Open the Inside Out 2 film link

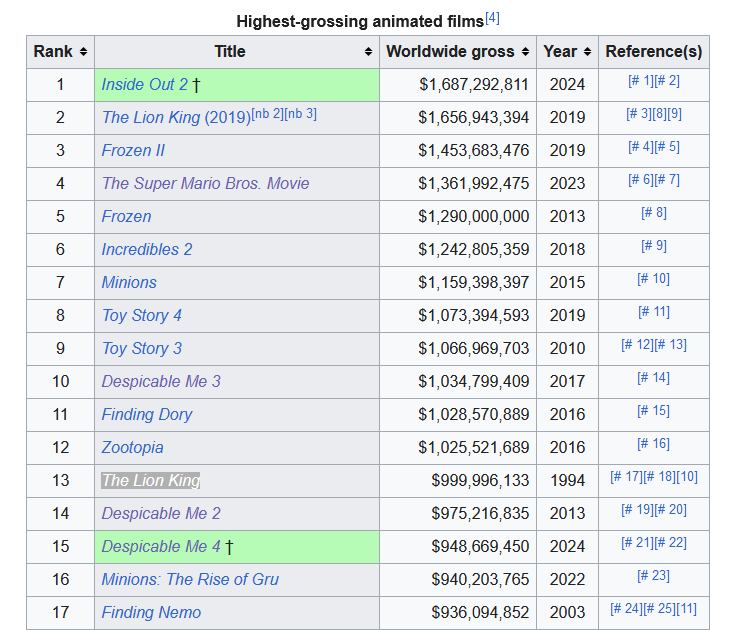point(144,85)
